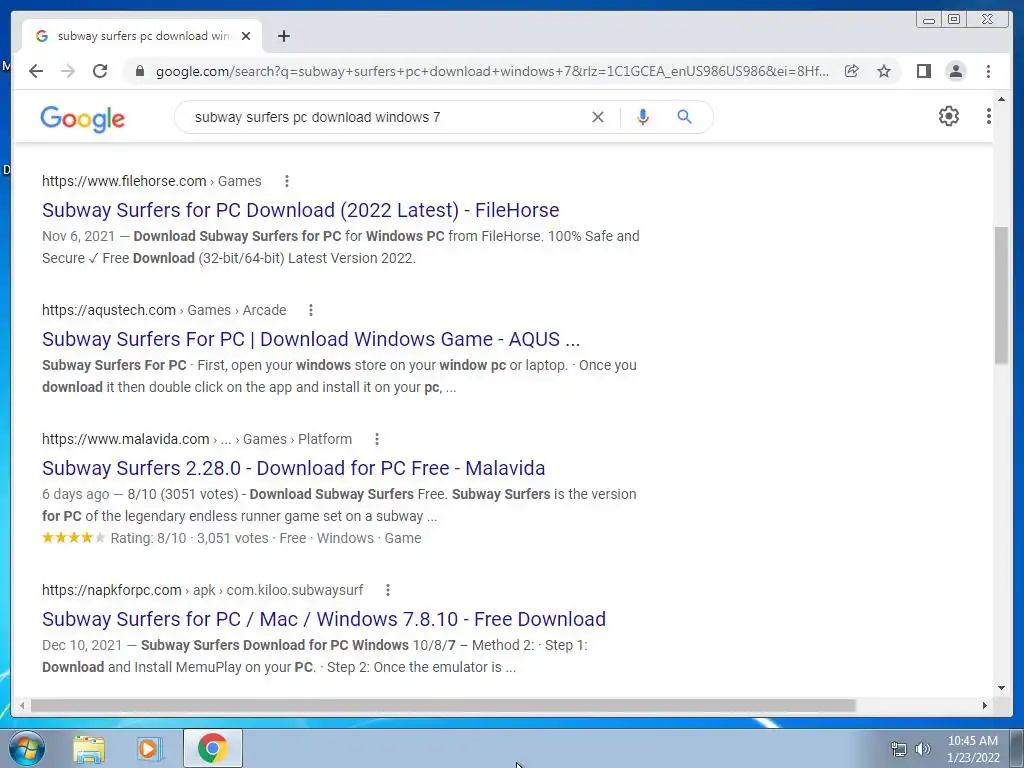
Task: Click the browser forward arrow
Action: [68, 71]
